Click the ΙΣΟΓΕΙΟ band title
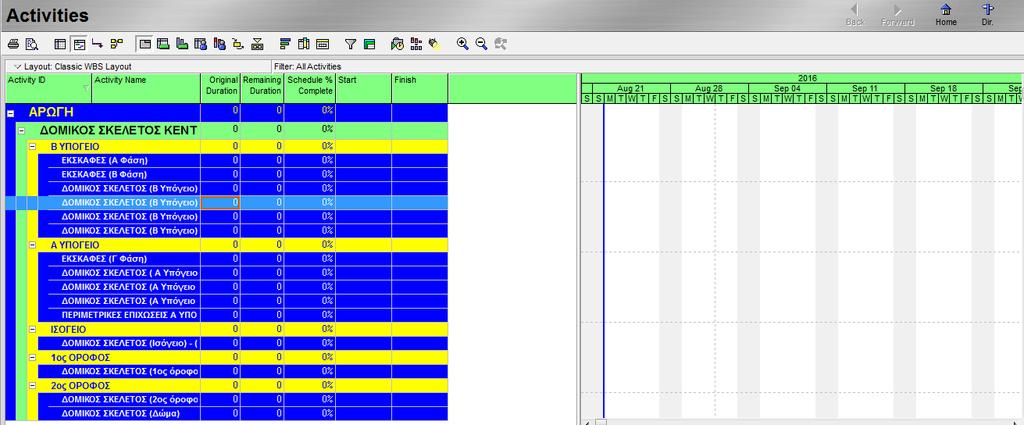The image size is (1024, 425). click(69, 330)
